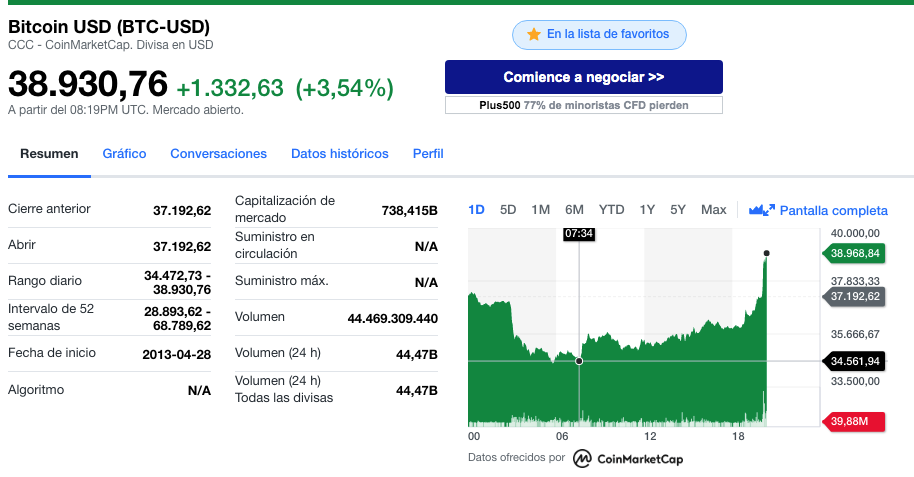Click the star icon in favorites button

tap(533, 34)
